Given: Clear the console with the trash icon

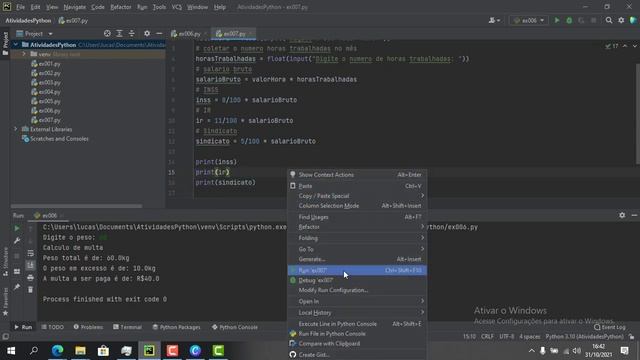Looking at the screenshot, I should pyautogui.click(x=30, y=289).
